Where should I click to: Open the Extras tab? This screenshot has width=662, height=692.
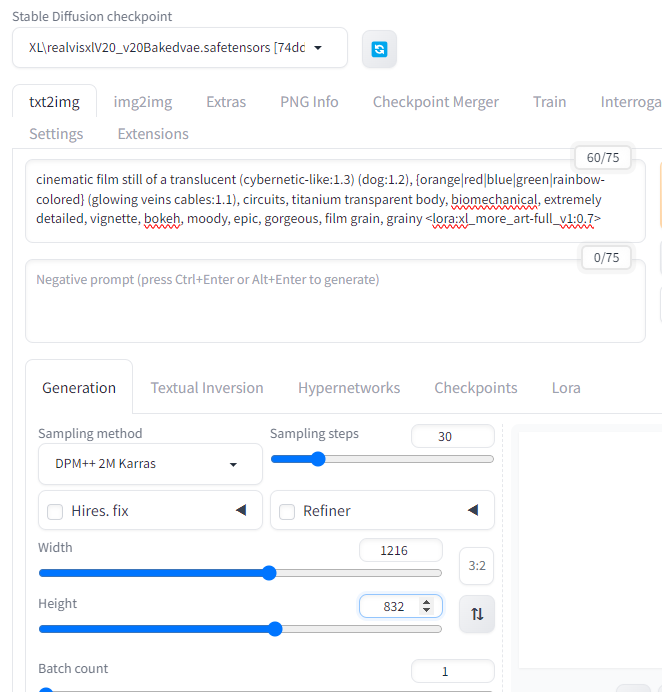coord(226,102)
